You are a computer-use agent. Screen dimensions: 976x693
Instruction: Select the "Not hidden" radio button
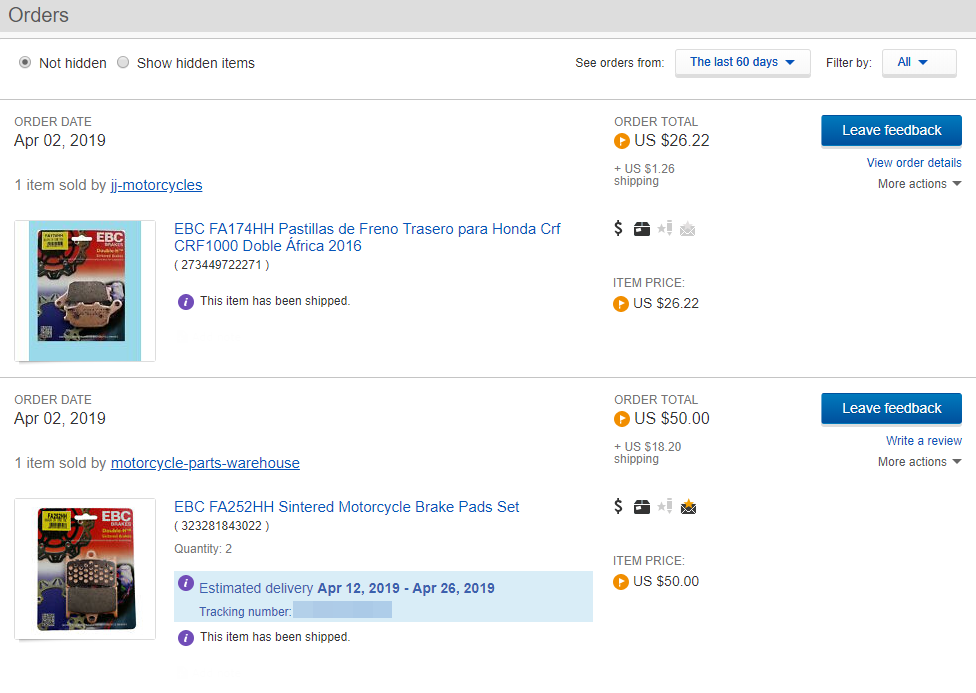(25, 62)
